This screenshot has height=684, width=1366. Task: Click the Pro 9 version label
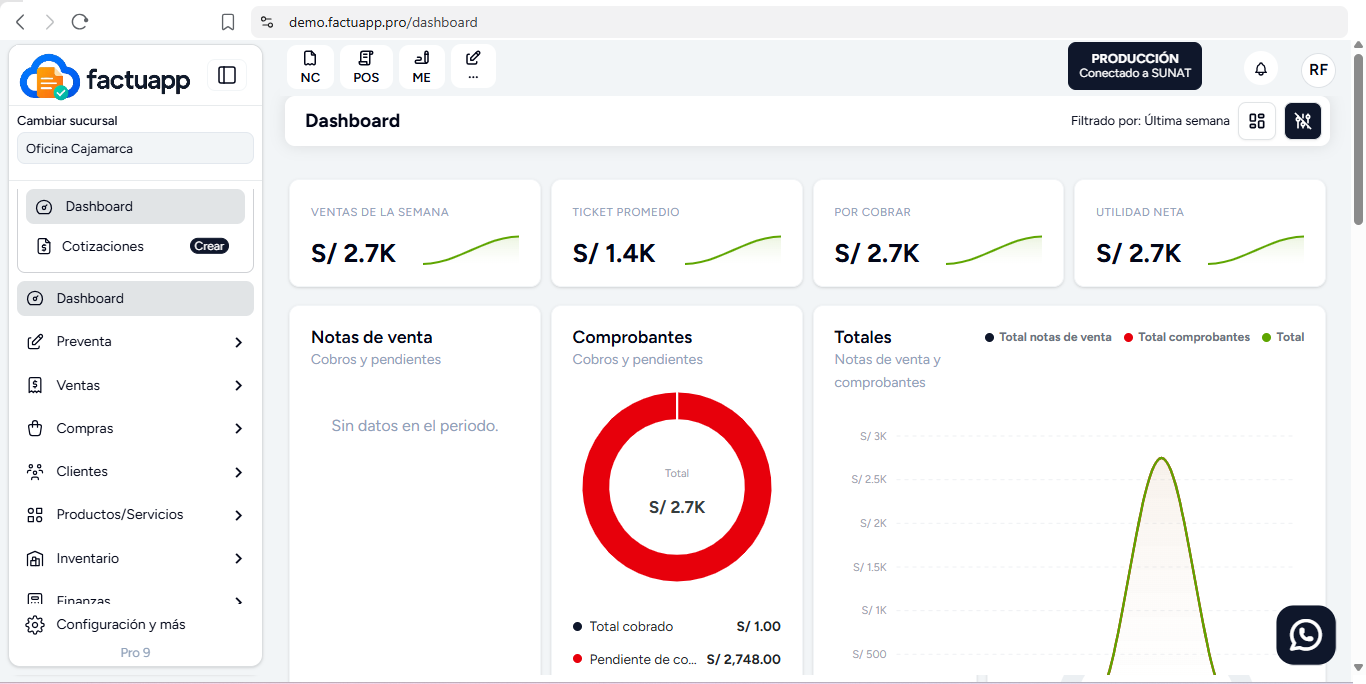point(135,652)
